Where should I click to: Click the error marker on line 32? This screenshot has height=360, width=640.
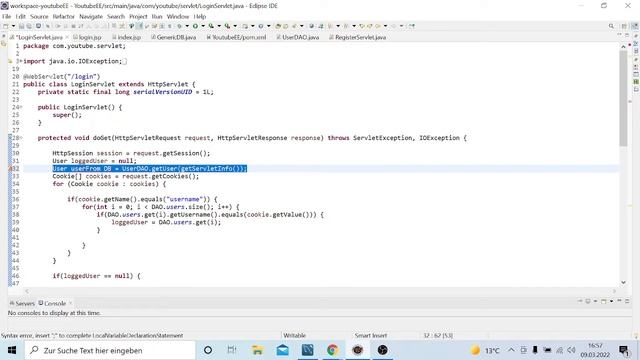pyautogui.click(x=10, y=169)
